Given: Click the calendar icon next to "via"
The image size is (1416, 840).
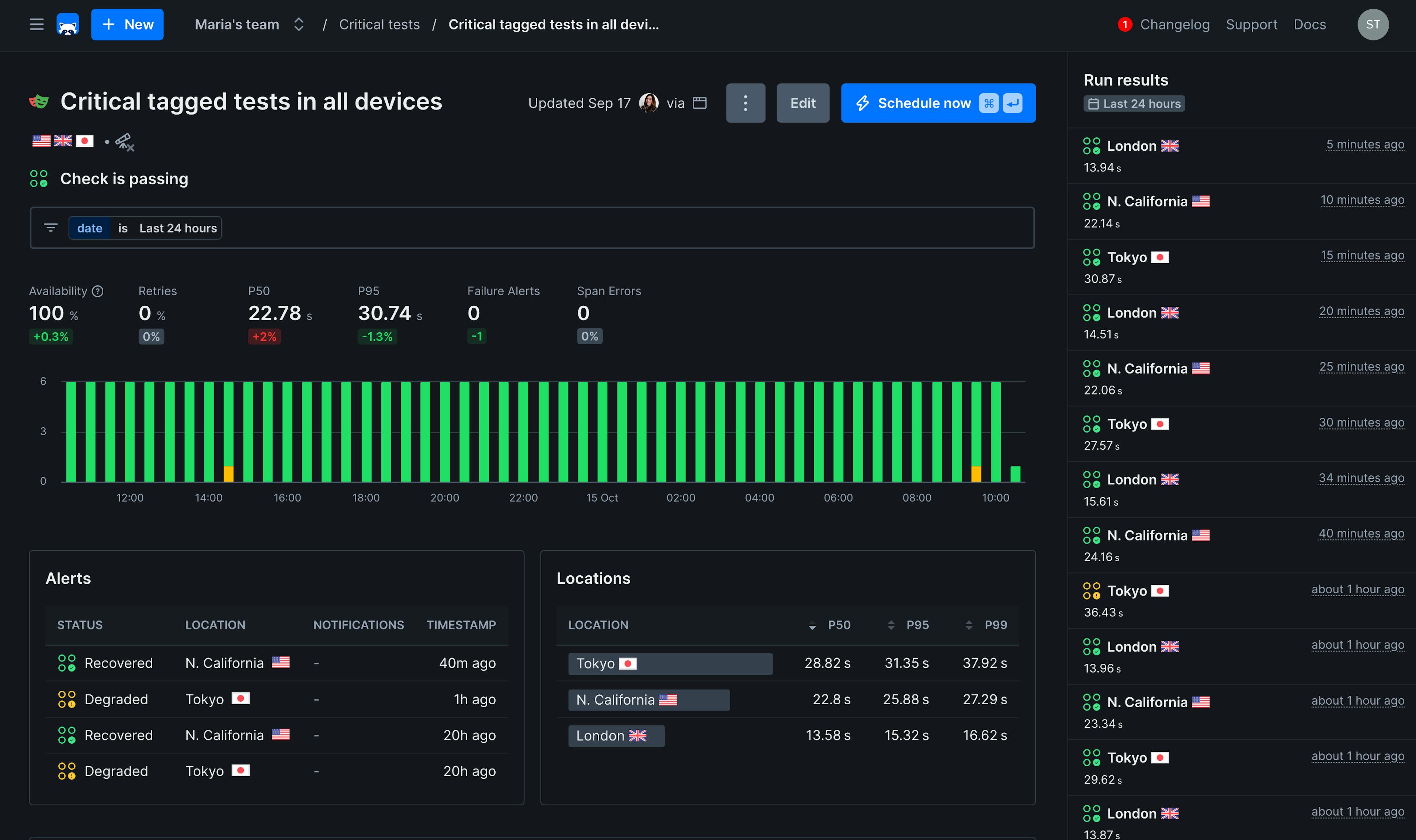Looking at the screenshot, I should [700, 103].
